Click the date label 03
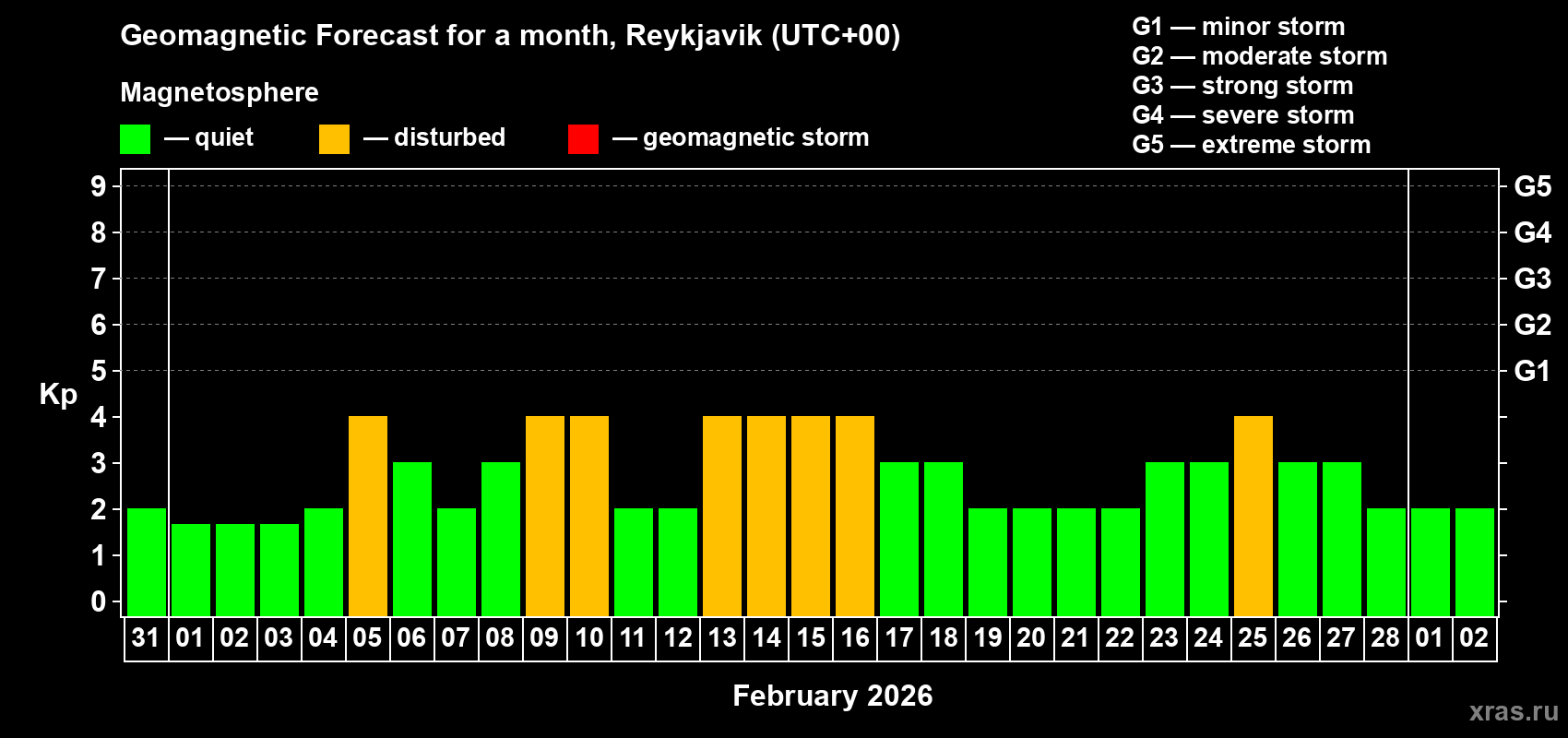The height and width of the screenshot is (738, 1568). coord(279,637)
